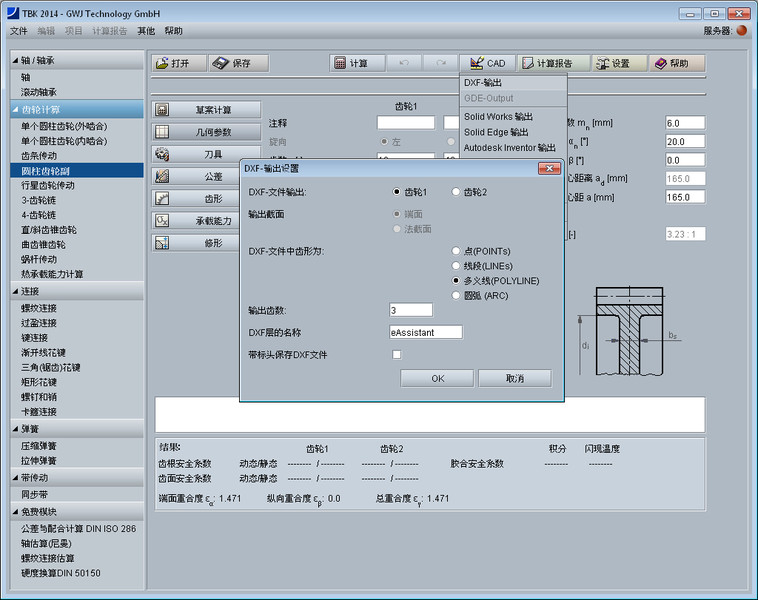
Task: Choose 圆弧 (ARC) tooth shape option
Action: [457, 295]
